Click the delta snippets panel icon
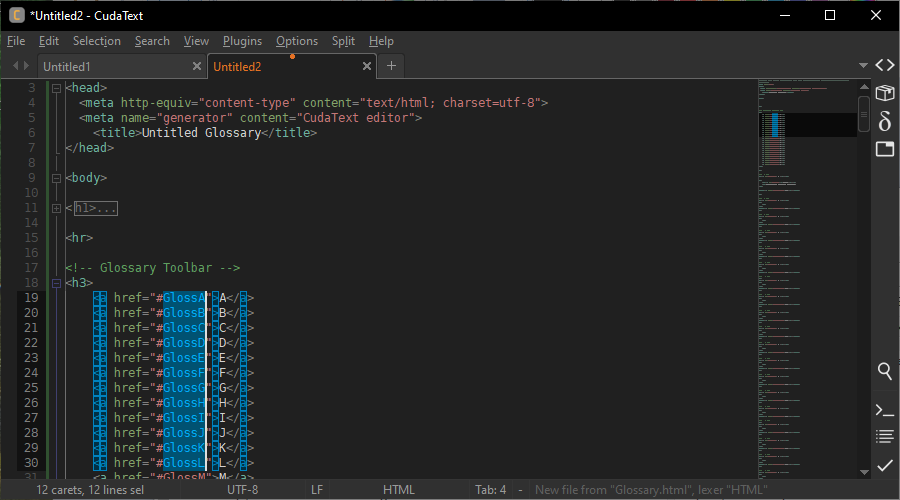 [884, 121]
